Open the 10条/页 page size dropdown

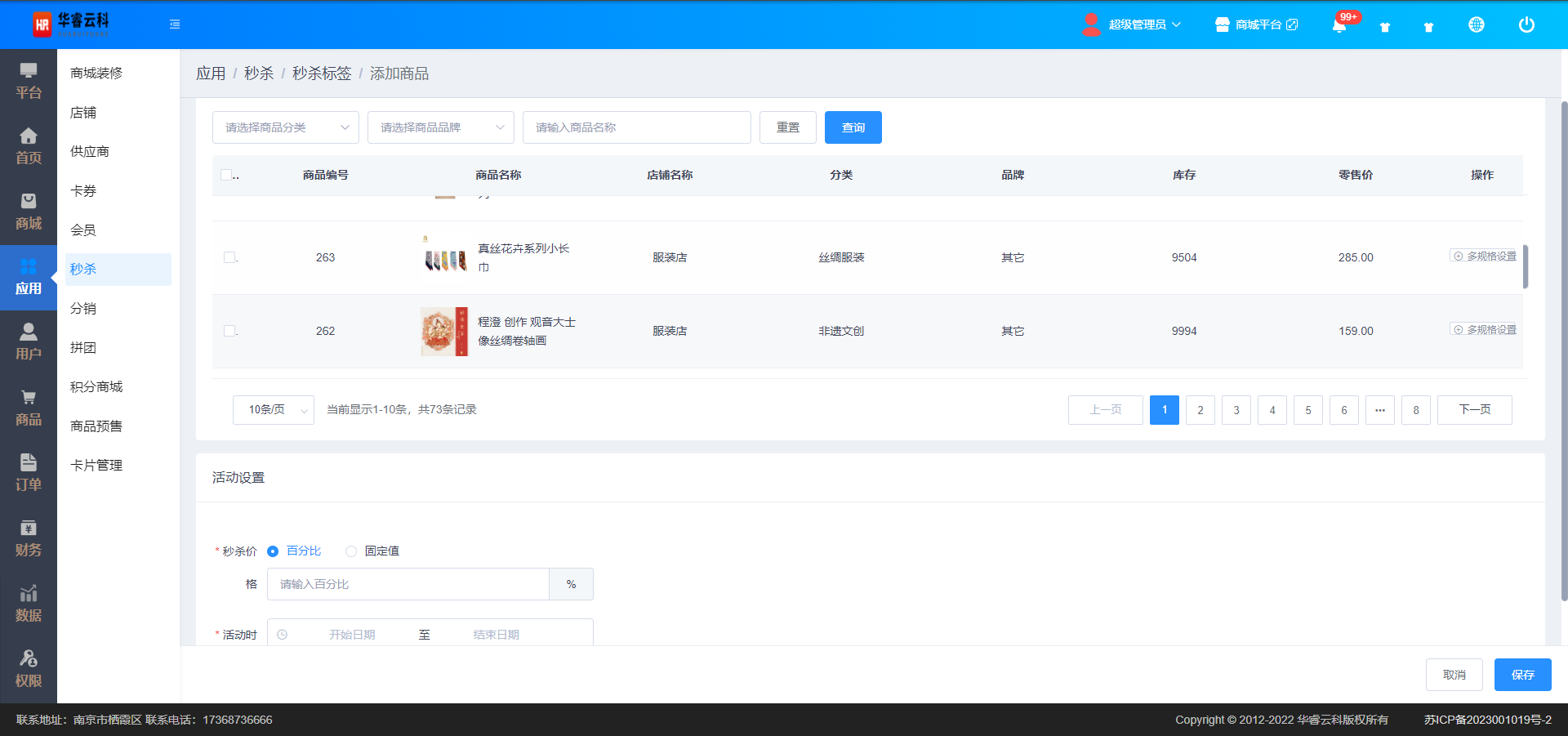tap(273, 410)
